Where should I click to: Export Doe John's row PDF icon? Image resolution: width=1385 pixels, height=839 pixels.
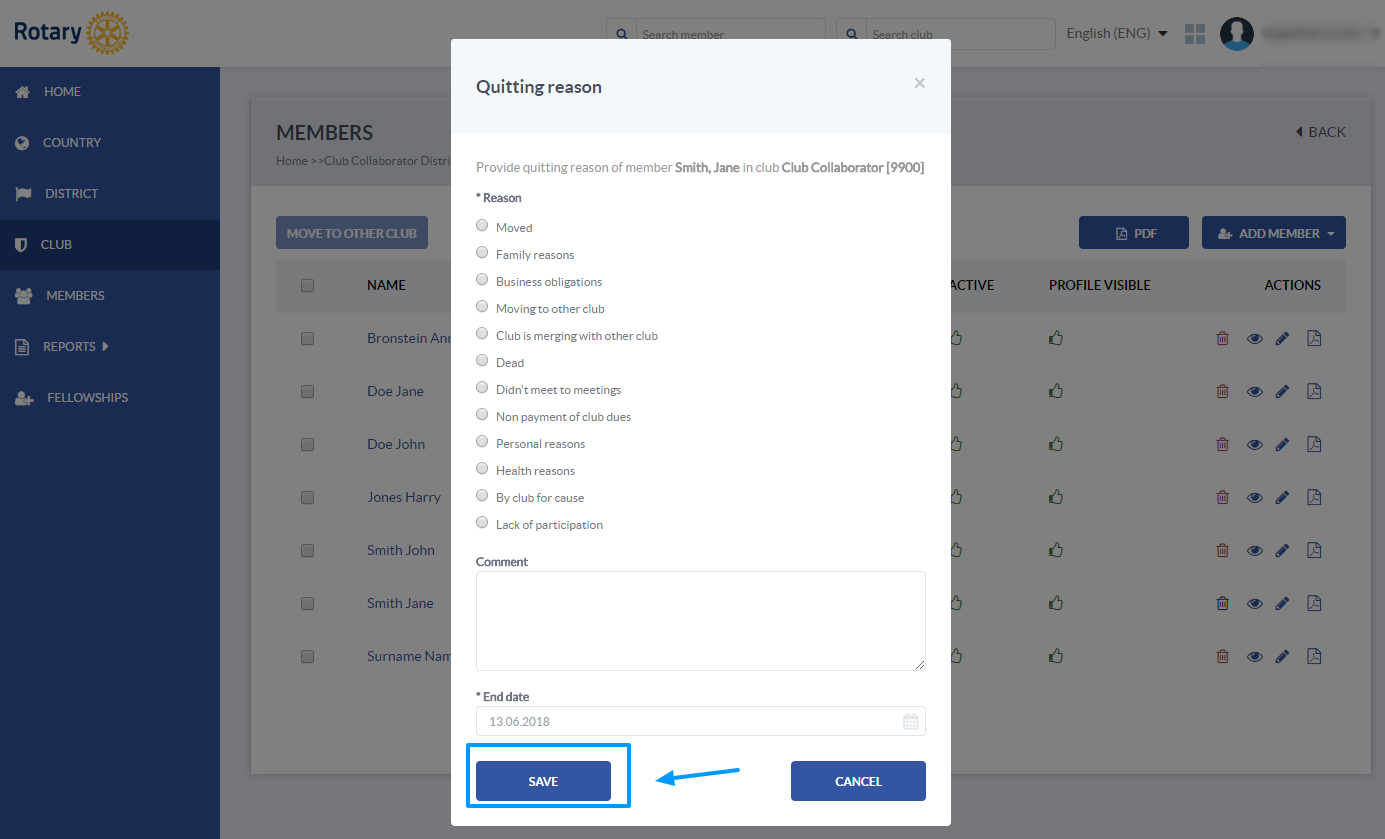tap(1314, 444)
